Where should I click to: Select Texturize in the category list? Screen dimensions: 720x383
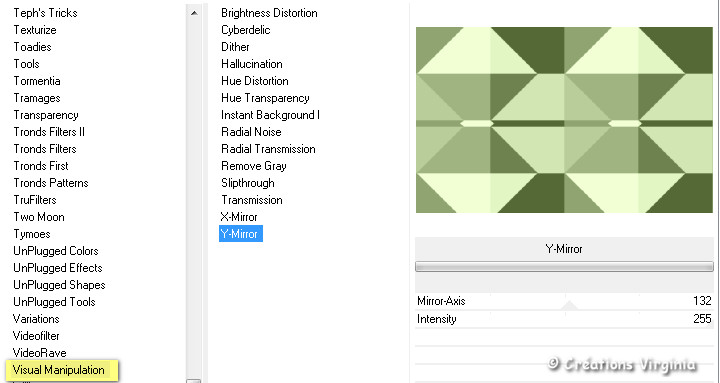(x=35, y=30)
